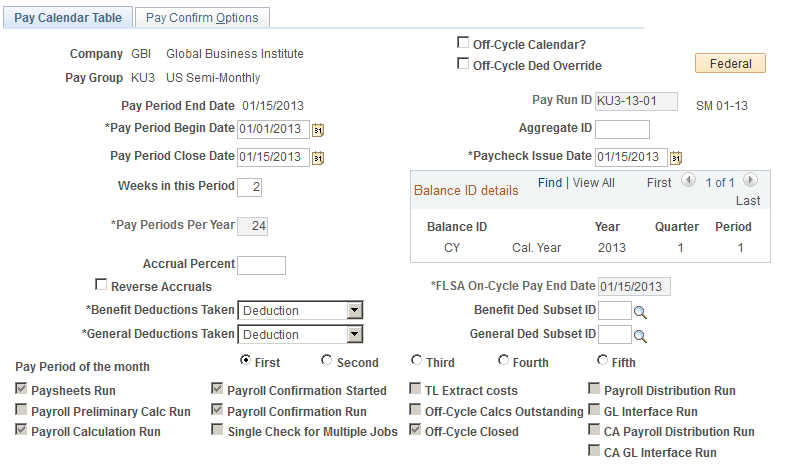Click the Weeks in this Period field
Viewport: 791px width, 467px height.
tap(249, 187)
